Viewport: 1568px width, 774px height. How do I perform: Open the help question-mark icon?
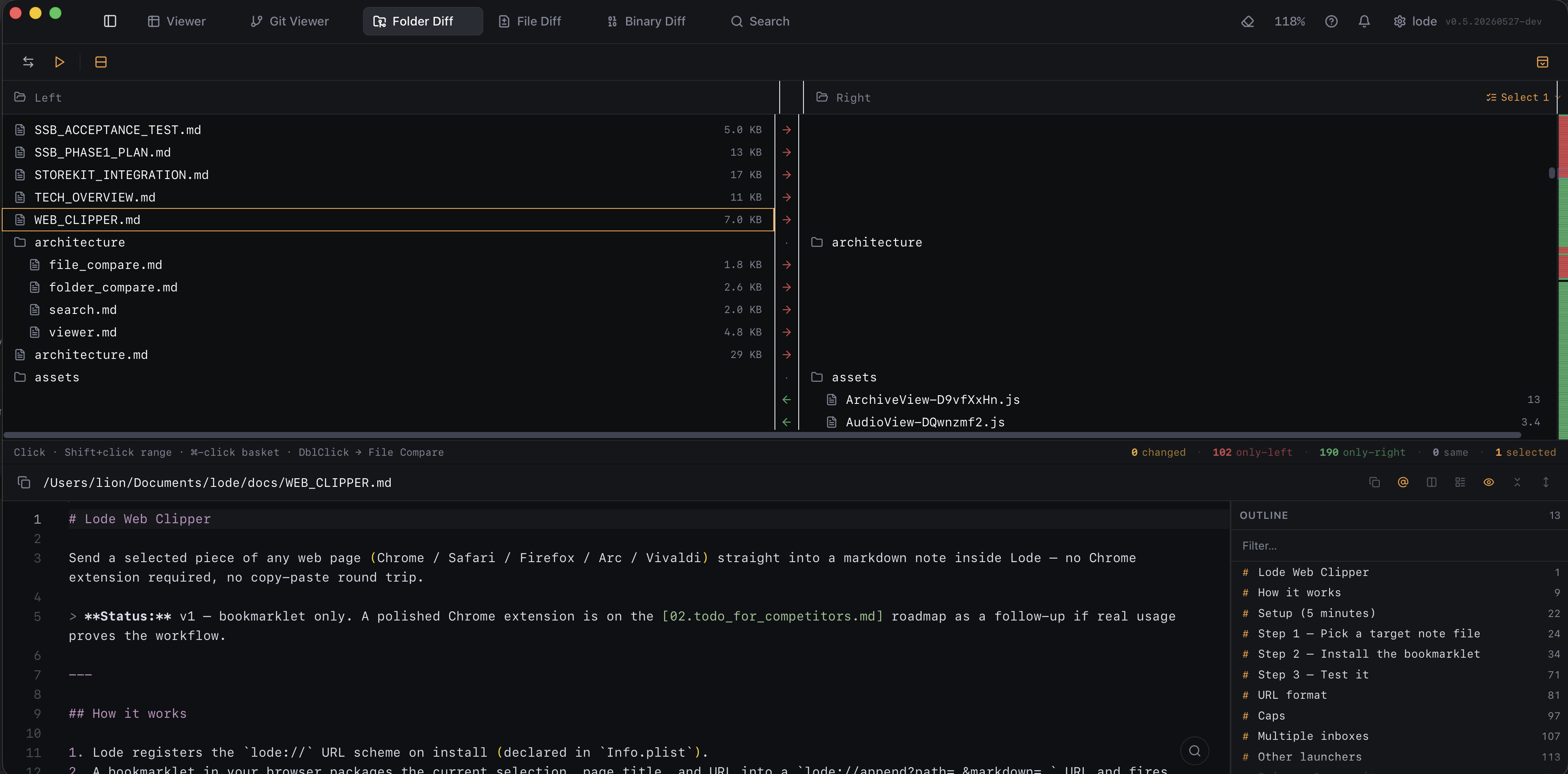[1331, 21]
